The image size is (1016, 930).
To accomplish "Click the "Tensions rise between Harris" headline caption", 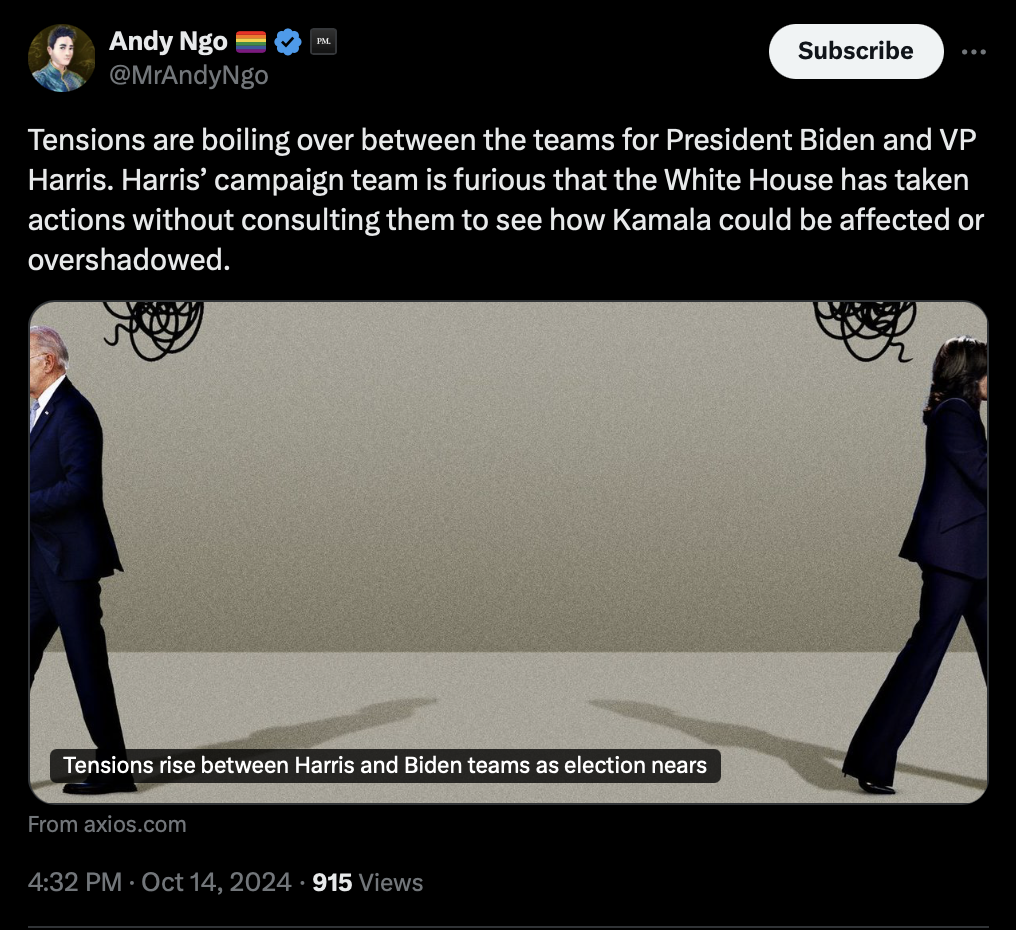I will pos(385,766).
